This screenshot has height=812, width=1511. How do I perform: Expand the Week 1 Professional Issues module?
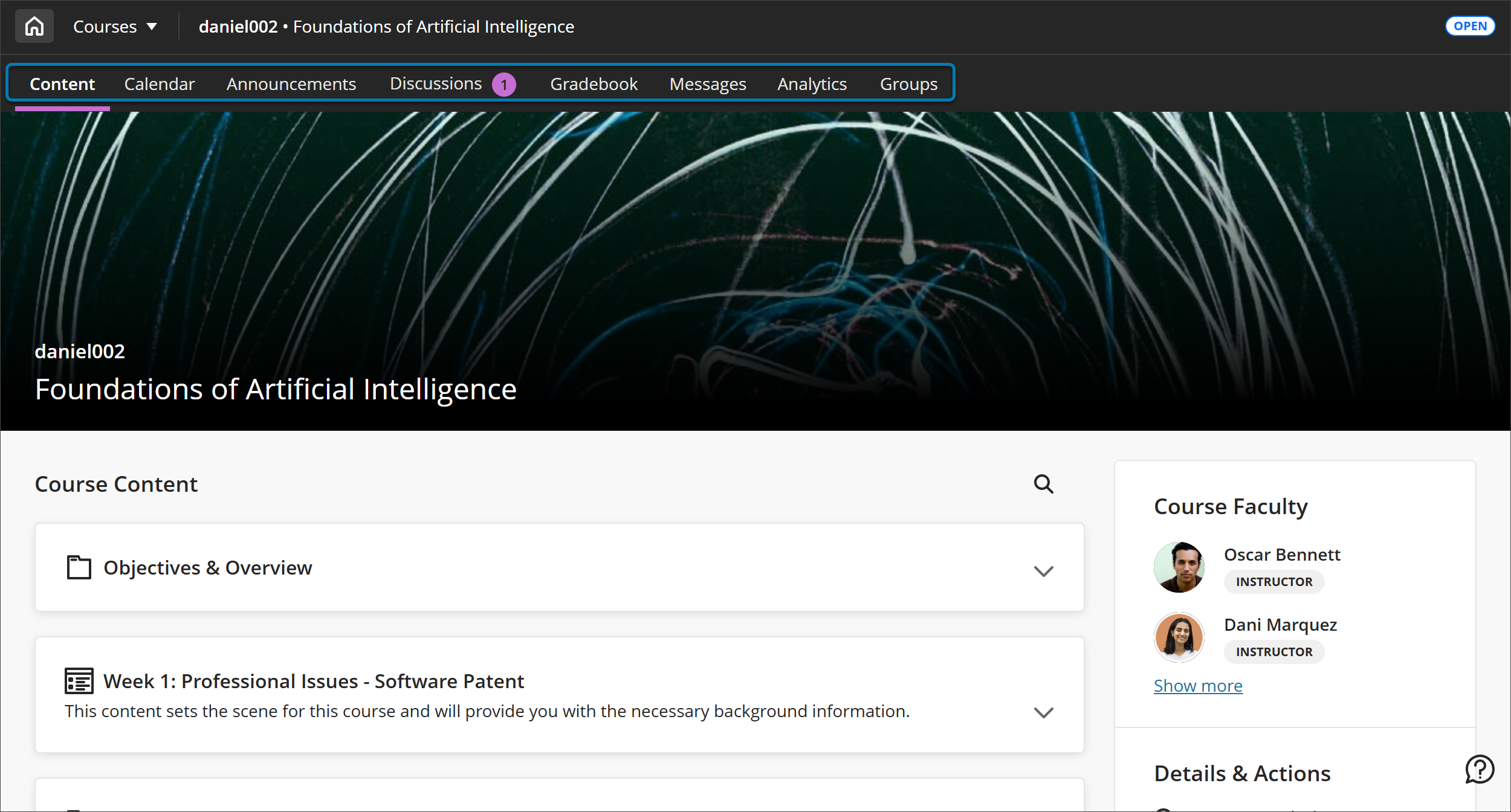click(x=1043, y=713)
